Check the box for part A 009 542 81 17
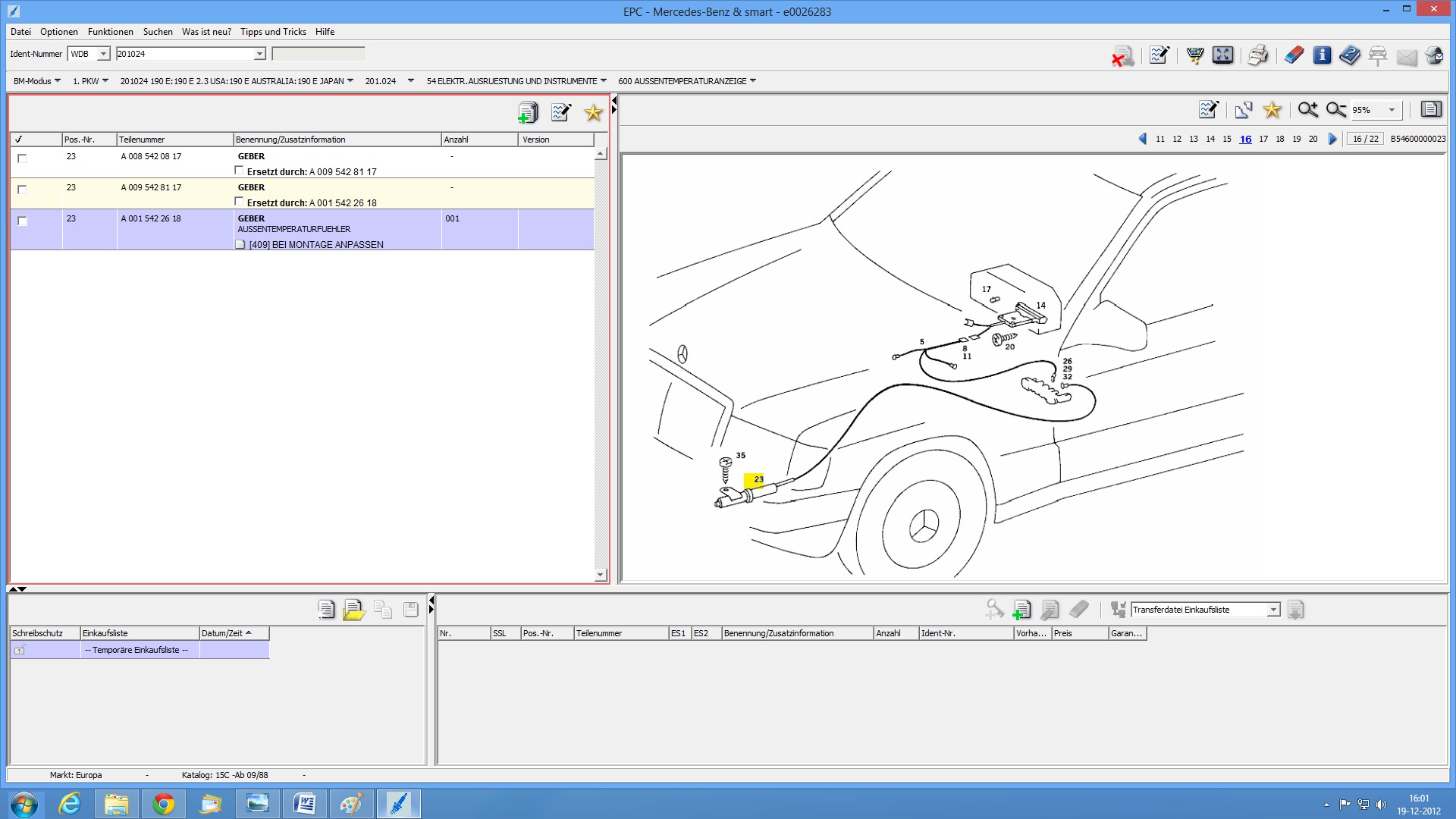Viewport: 1456px width, 819px height. [22, 190]
